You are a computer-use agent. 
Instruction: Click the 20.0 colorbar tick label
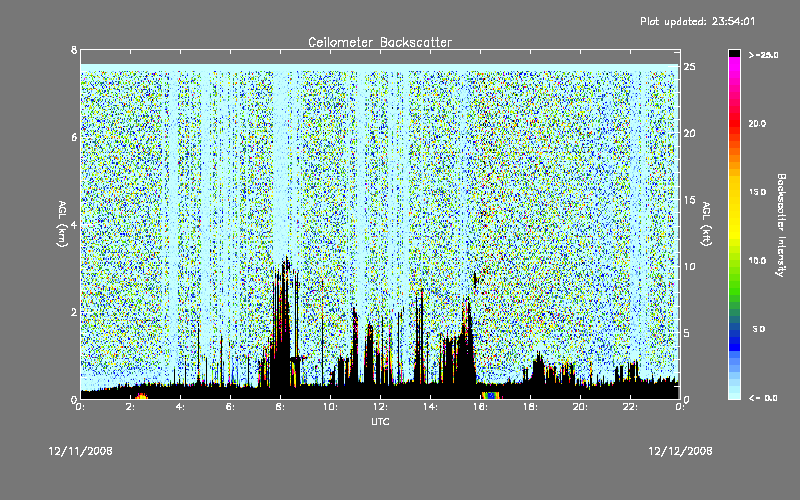757,124
